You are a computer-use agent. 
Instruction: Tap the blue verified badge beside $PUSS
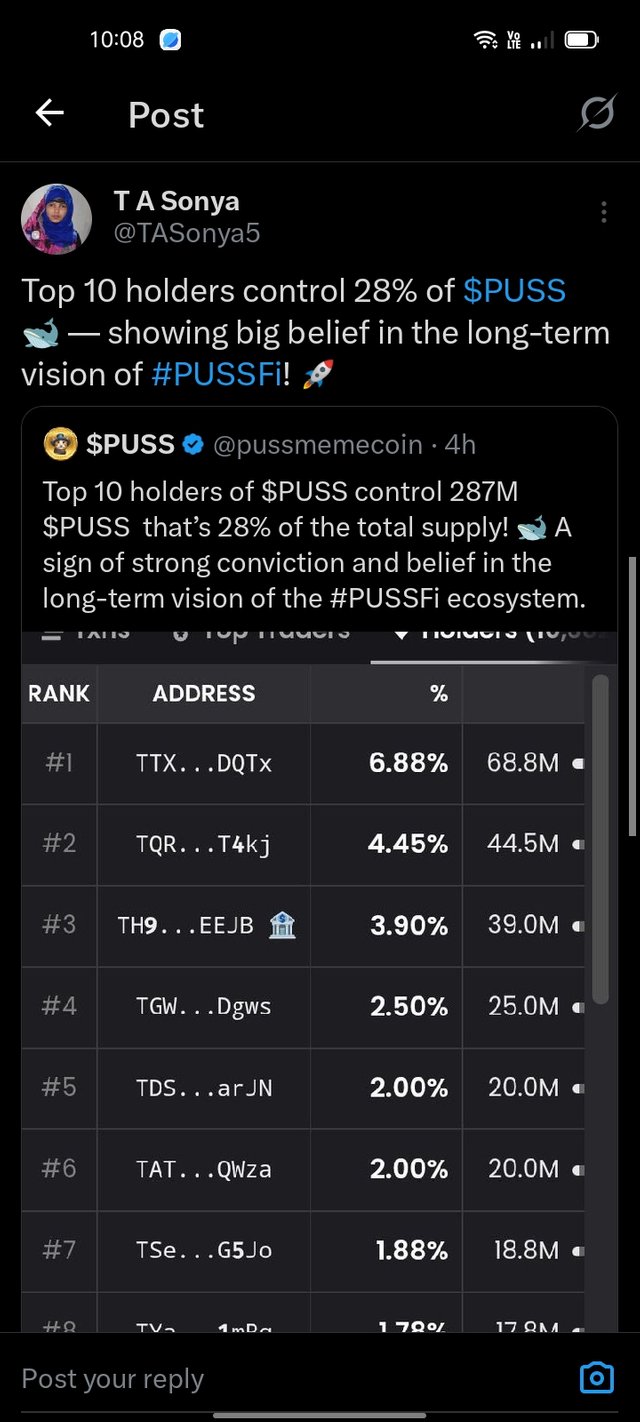click(192, 445)
